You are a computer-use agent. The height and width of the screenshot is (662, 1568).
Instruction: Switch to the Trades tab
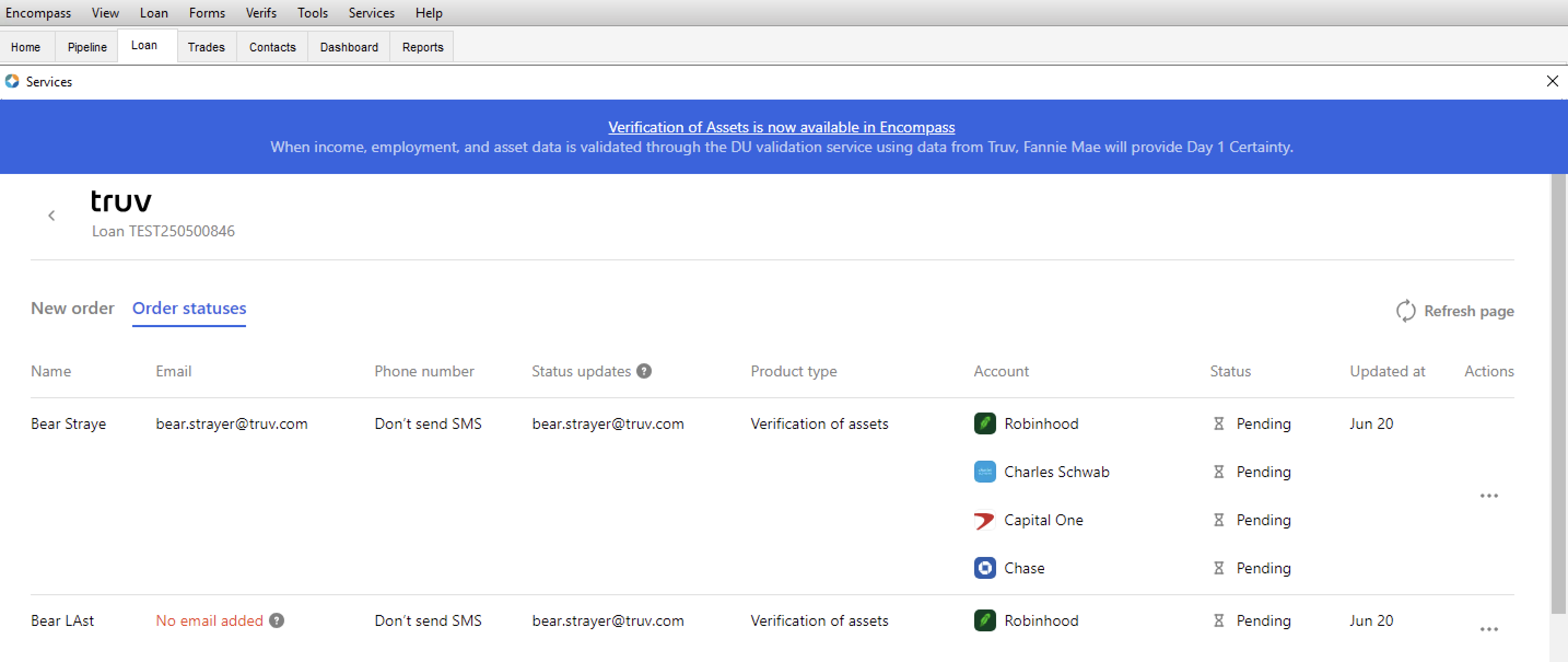[x=206, y=47]
